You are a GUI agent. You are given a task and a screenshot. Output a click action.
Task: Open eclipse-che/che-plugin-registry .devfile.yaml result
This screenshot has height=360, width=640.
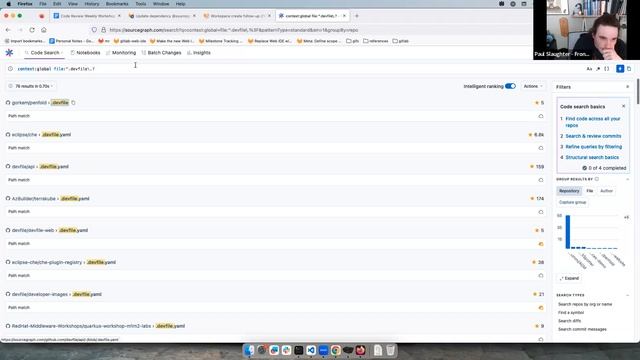coord(64,262)
